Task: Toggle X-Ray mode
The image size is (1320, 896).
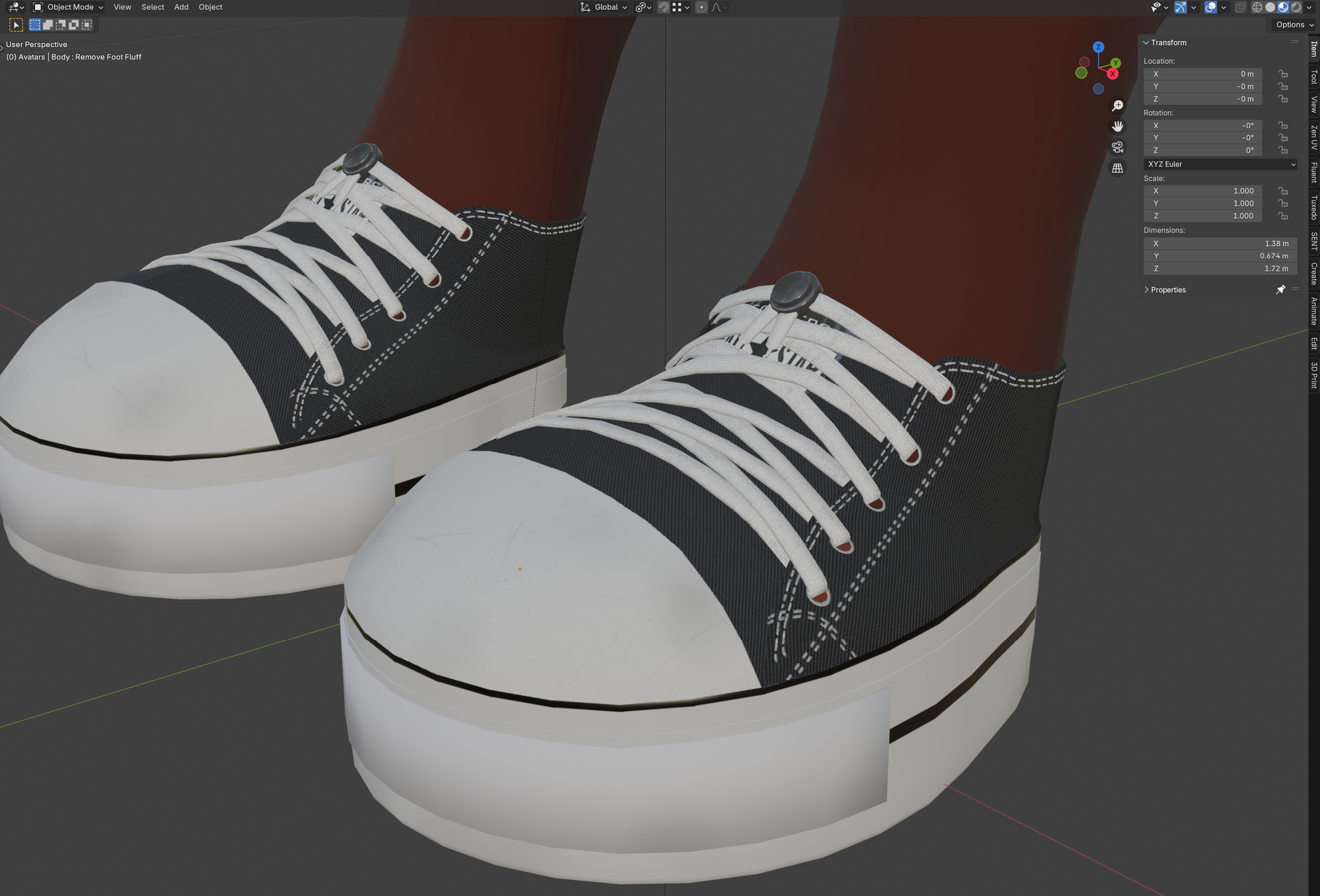Action: pyautogui.click(x=1240, y=7)
